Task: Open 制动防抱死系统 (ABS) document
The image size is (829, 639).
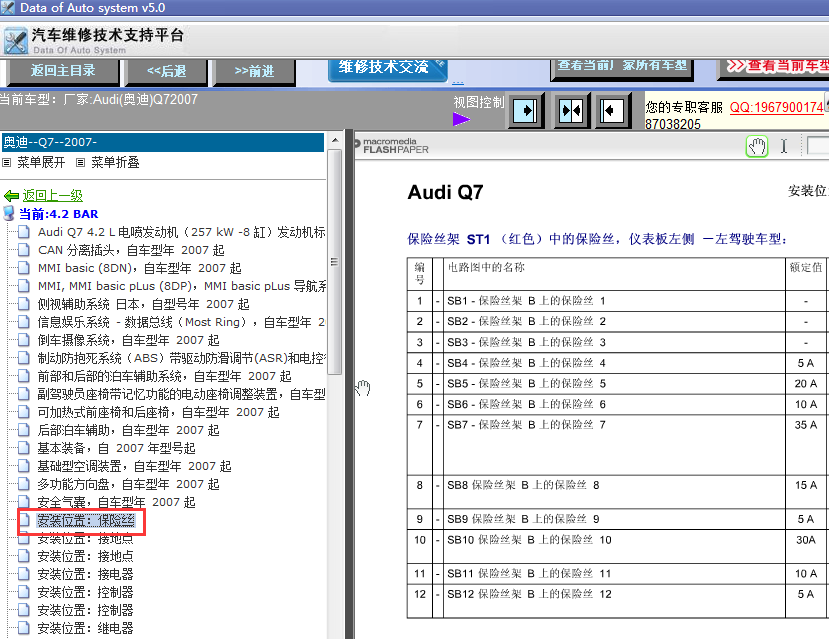Action: pyautogui.click(x=181, y=358)
